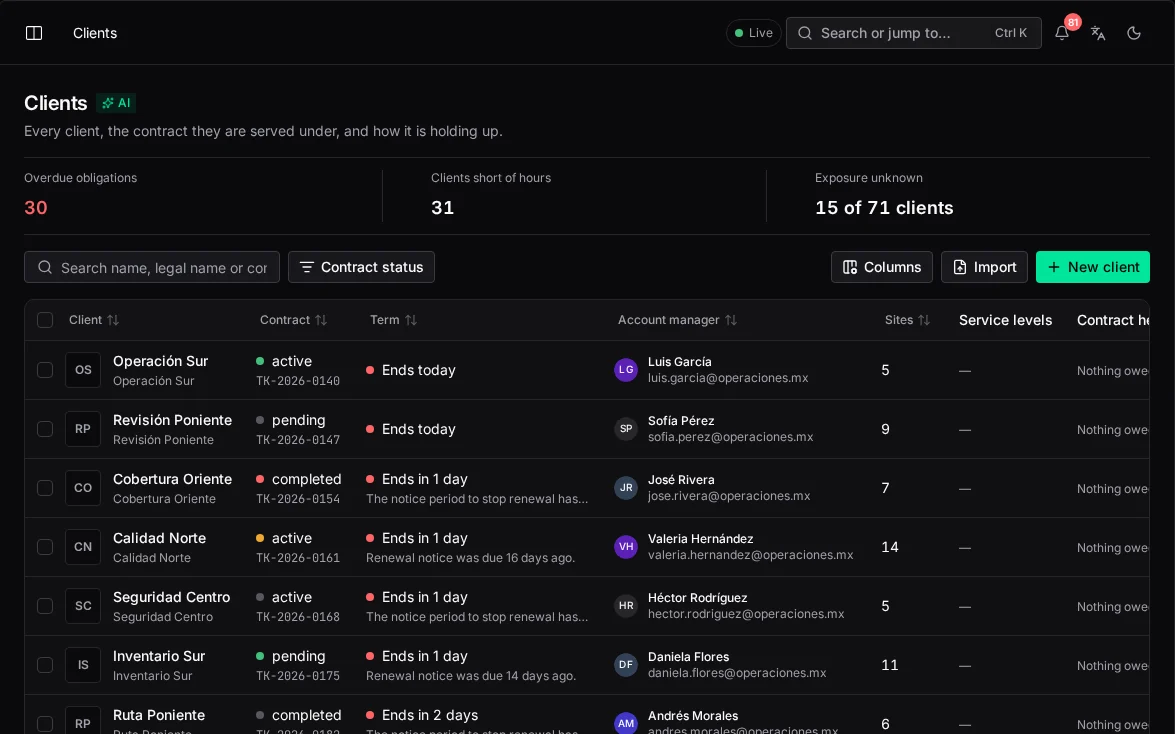This screenshot has height=734, width=1175.
Task: Check the Revisión Poniente row checkbox
Action: pos(45,429)
